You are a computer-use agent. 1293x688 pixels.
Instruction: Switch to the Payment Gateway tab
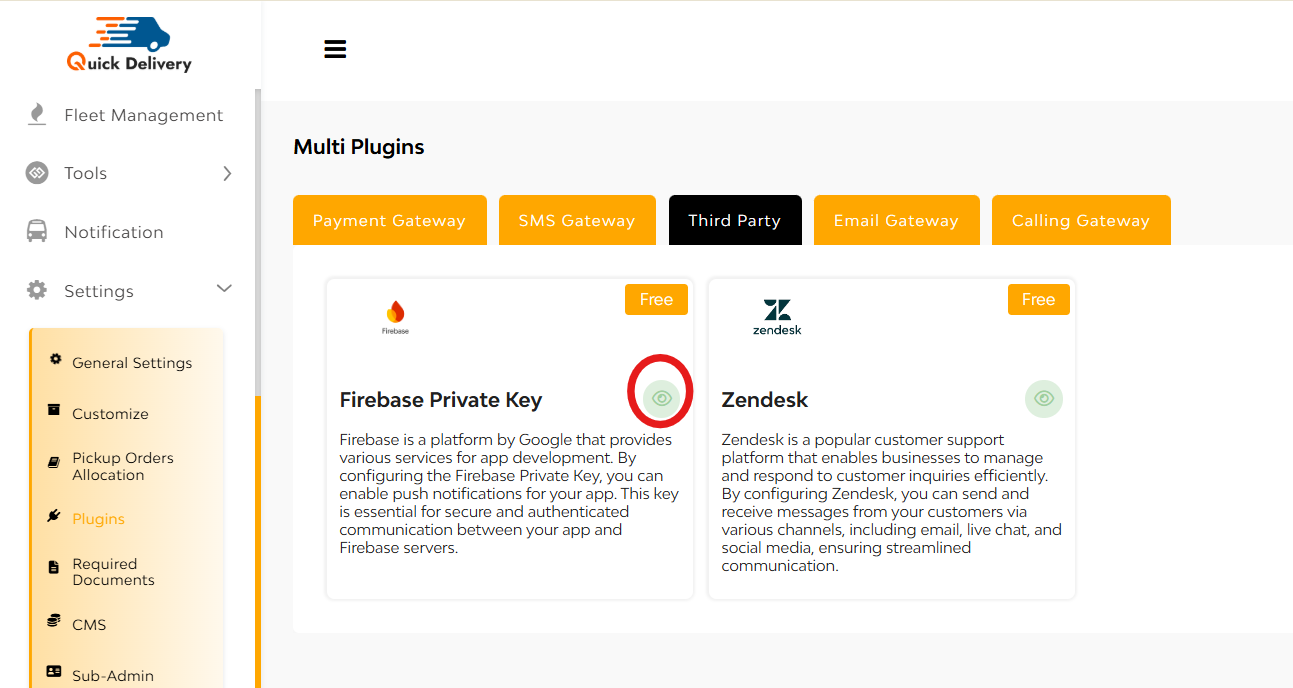389,220
